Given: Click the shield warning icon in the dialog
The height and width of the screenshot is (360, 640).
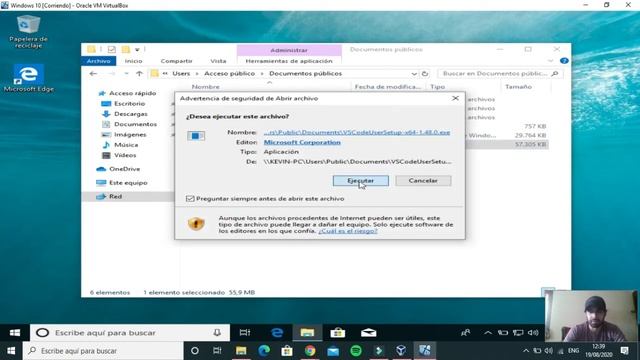Looking at the screenshot, I should [x=196, y=224].
